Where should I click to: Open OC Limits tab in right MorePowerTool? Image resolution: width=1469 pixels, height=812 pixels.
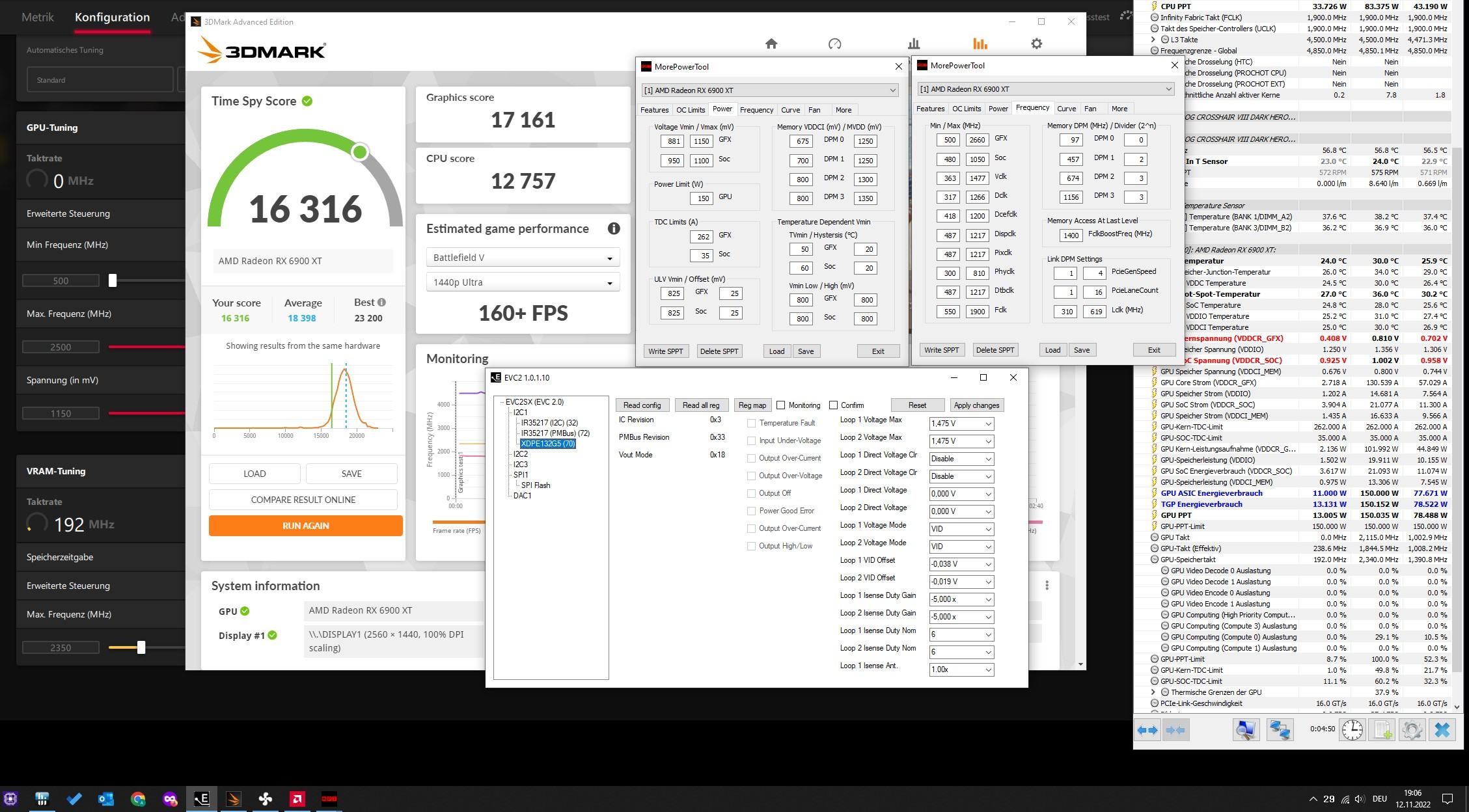pyautogui.click(x=967, y=109)
